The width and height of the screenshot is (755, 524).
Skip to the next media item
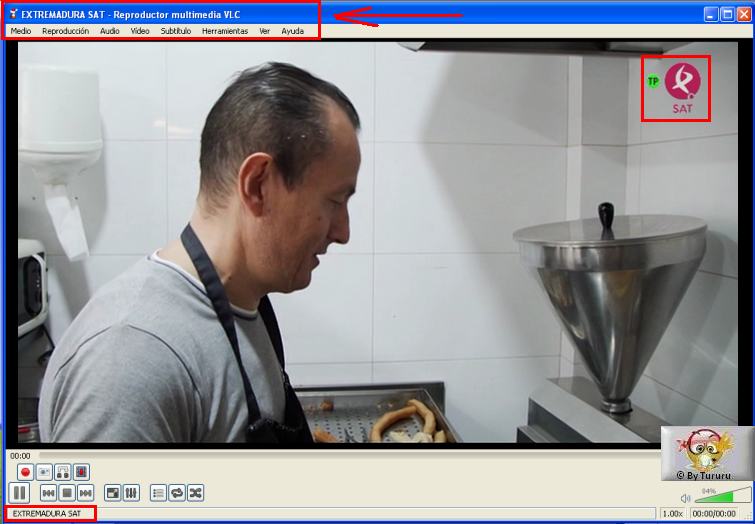click(86, 493)
